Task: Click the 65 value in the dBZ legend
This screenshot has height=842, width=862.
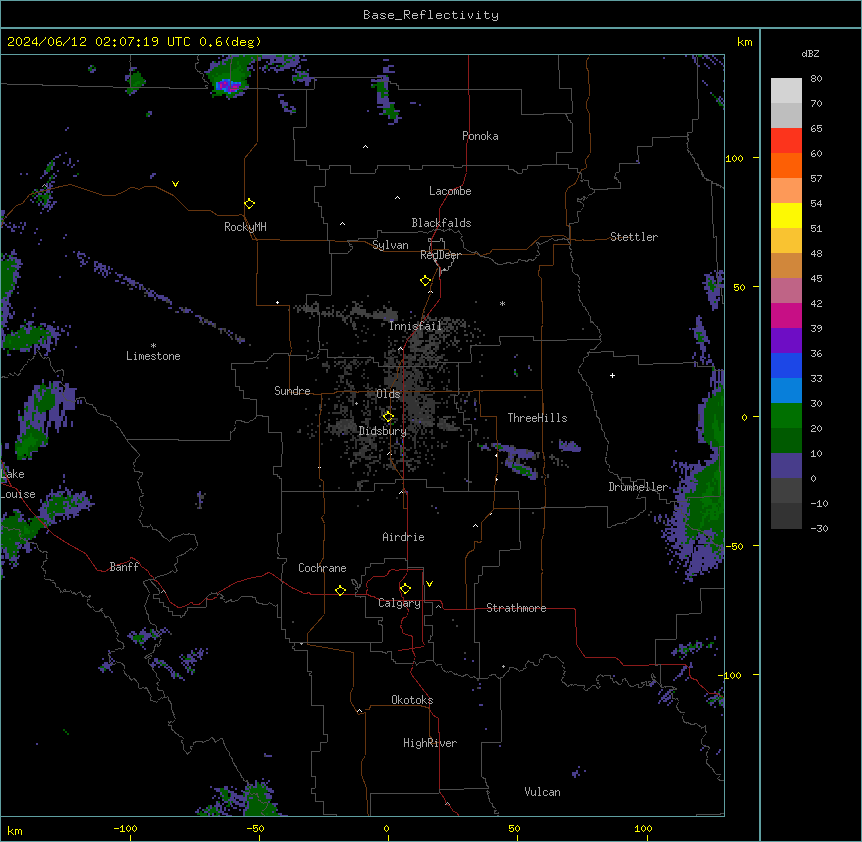Action: (816, 129)
